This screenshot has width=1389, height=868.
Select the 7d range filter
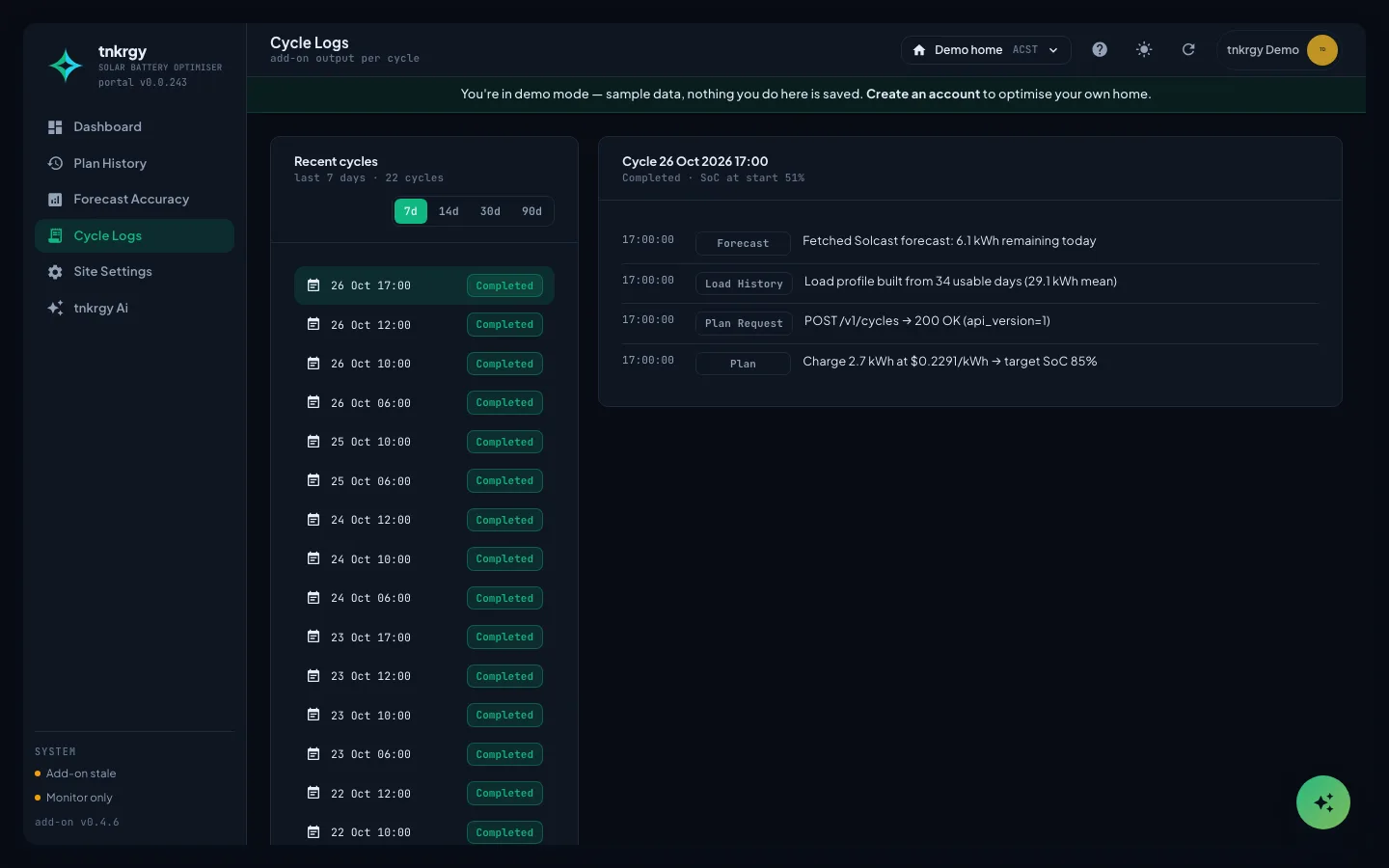(411, 211)
